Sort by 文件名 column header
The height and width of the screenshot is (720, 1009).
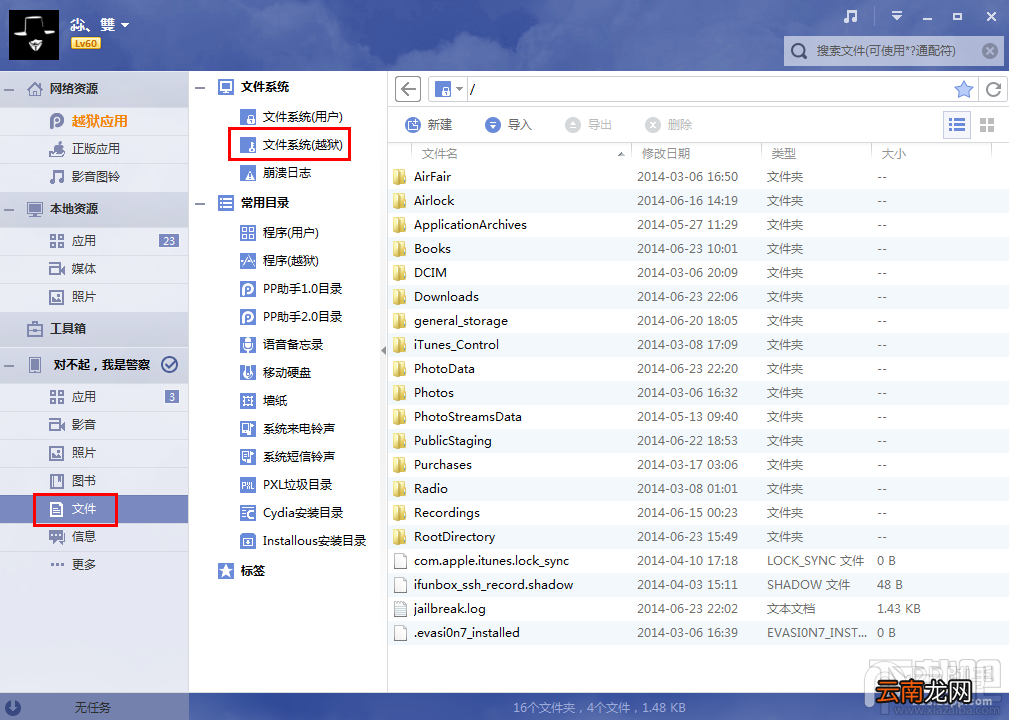click(521, 154)
